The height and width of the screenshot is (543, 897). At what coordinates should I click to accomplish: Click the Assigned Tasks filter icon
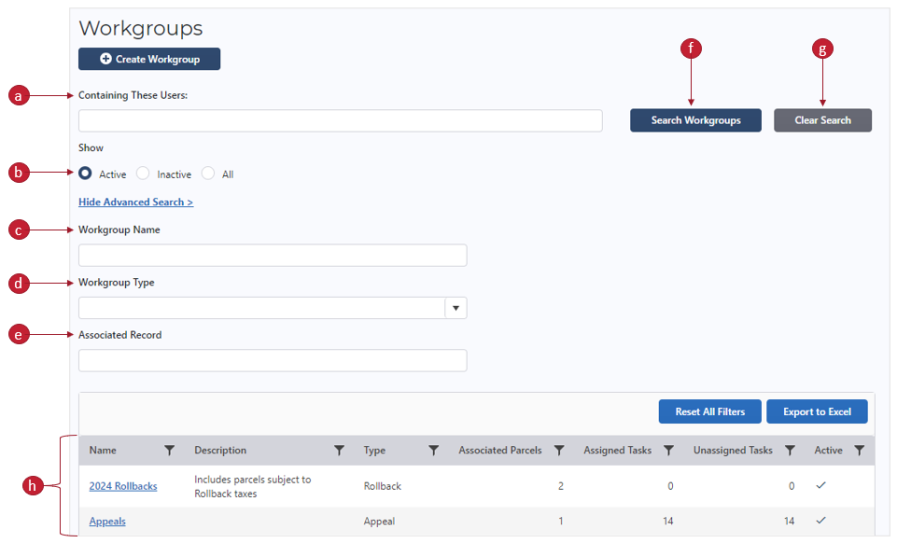coord(668,451)
